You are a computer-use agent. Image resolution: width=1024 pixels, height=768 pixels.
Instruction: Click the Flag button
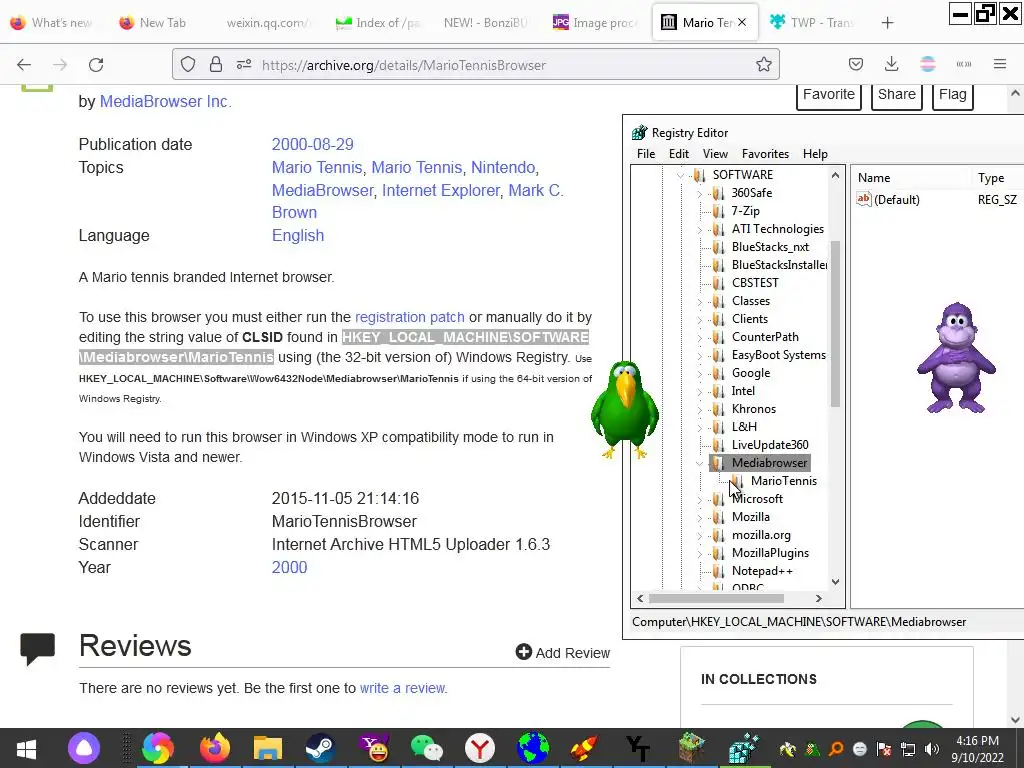(x=952, y=95)
